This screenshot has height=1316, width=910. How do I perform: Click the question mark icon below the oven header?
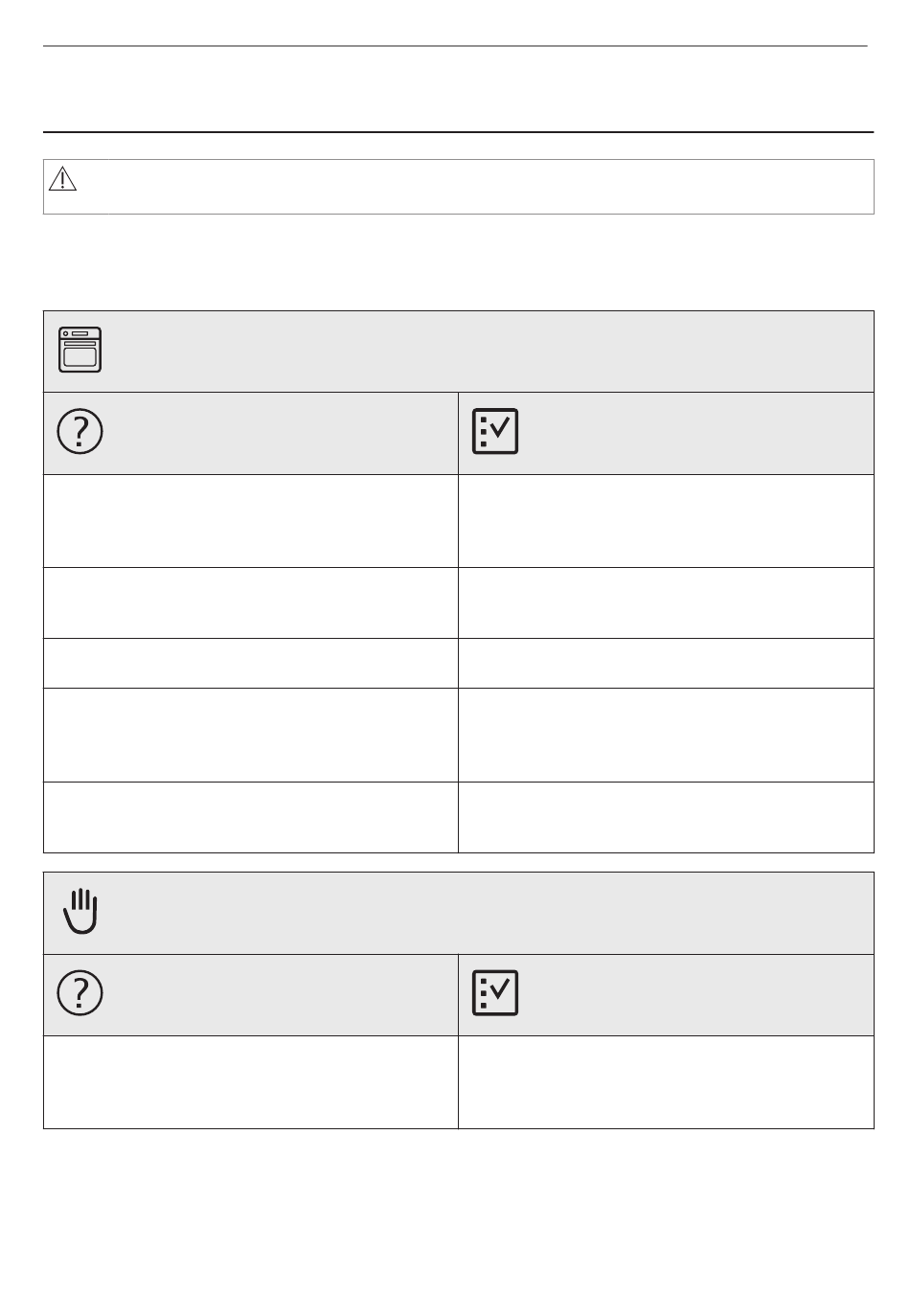pyautogui.click(x=80, y=432)
